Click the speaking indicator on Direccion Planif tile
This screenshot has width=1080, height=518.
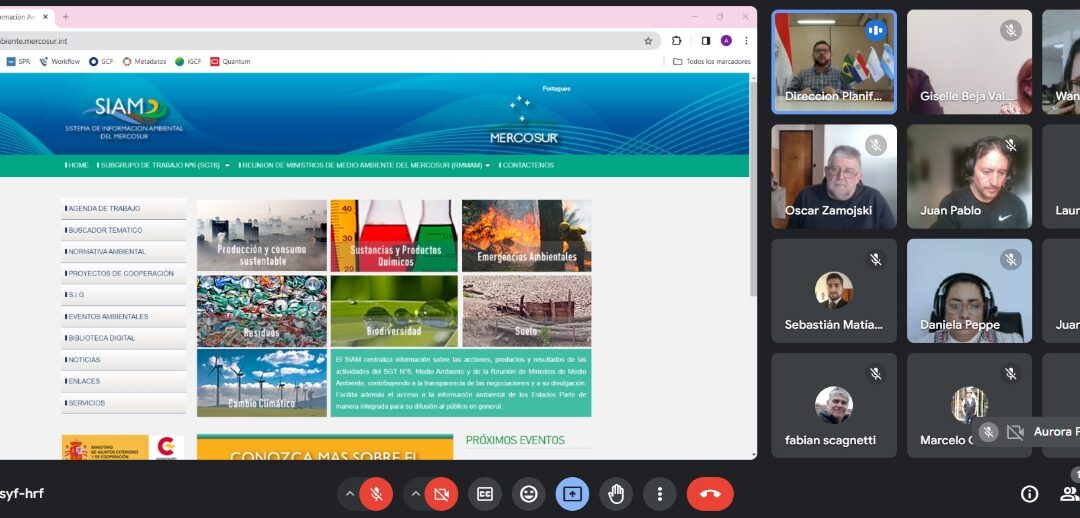pyautogui.click(x=875, y=30)
